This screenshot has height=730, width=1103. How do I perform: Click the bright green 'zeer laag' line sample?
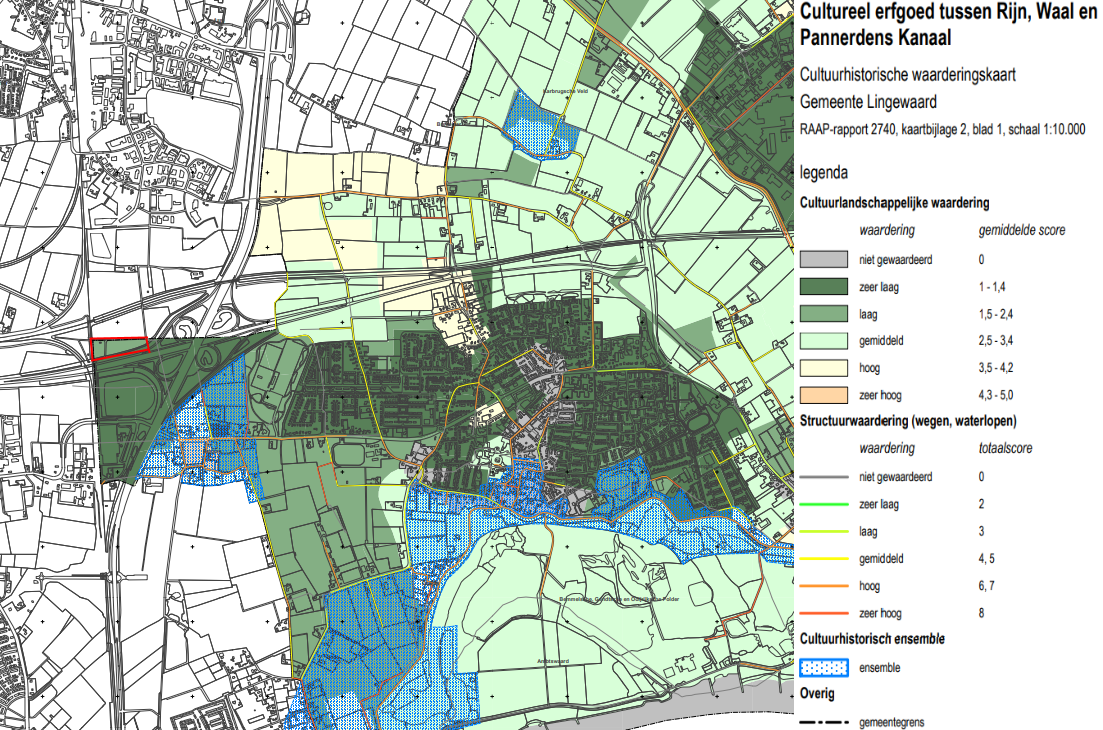824,504
